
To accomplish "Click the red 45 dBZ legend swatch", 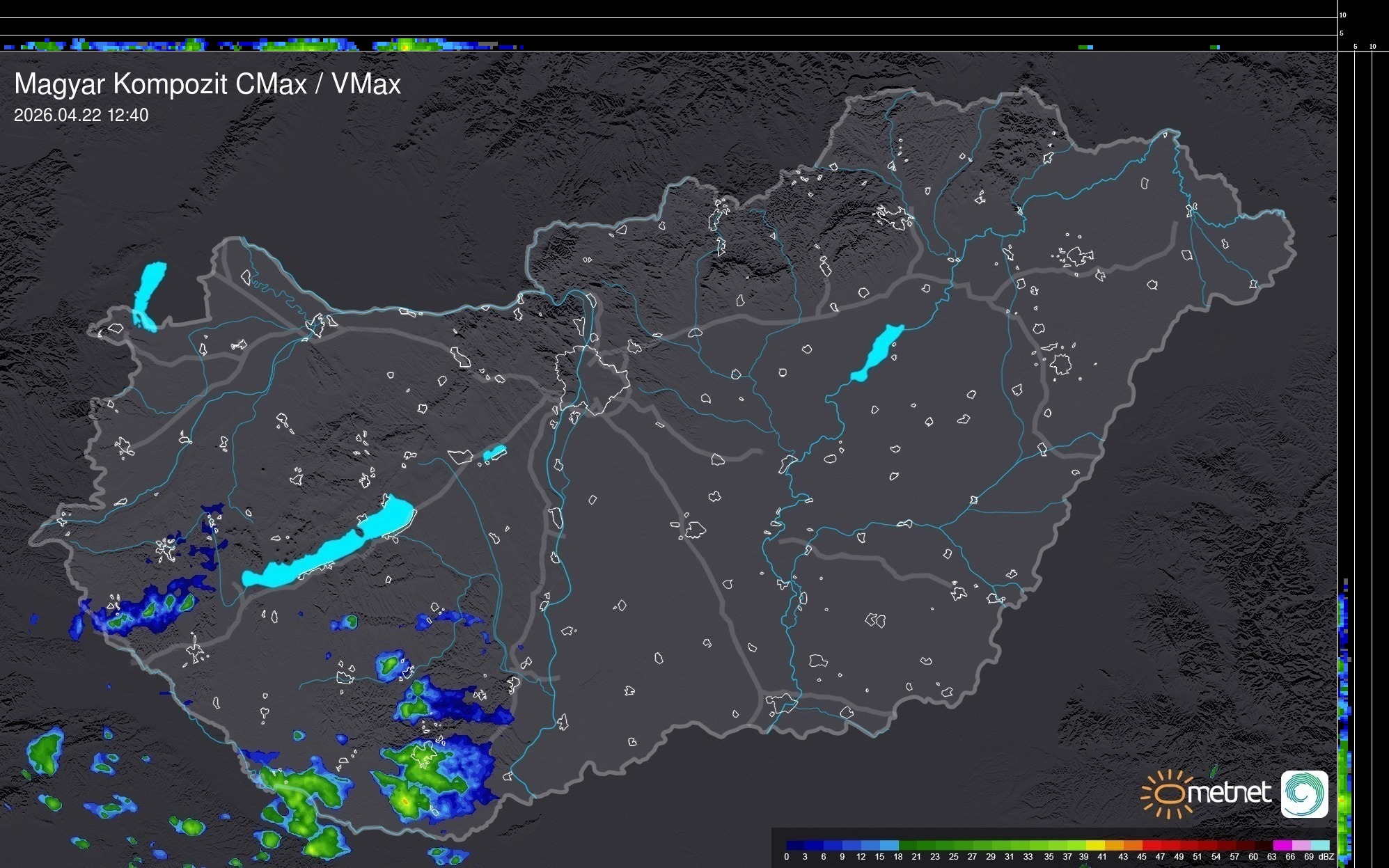I will 1151,845.
